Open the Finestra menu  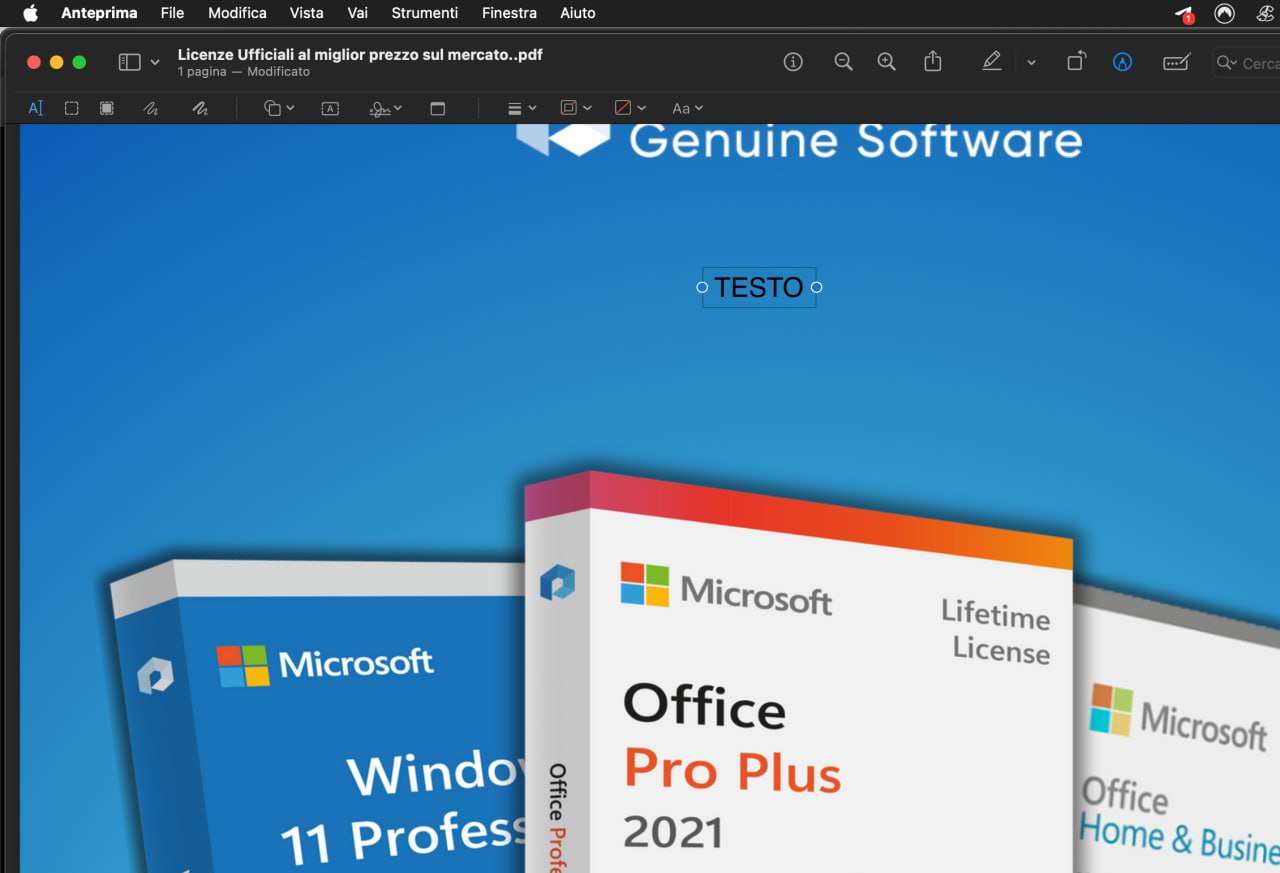click(509, 13)
